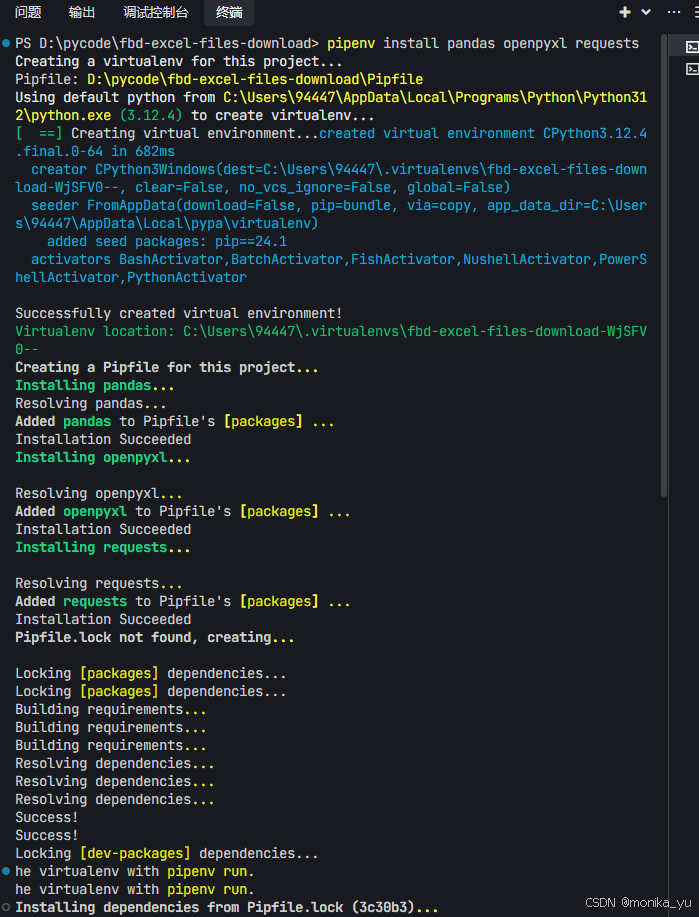Image resolution: width=699 pixels, height=917 pixels.
Task: Click 'created virtual environment CPython3.12.4' text
Action: (x=483, y=134)
